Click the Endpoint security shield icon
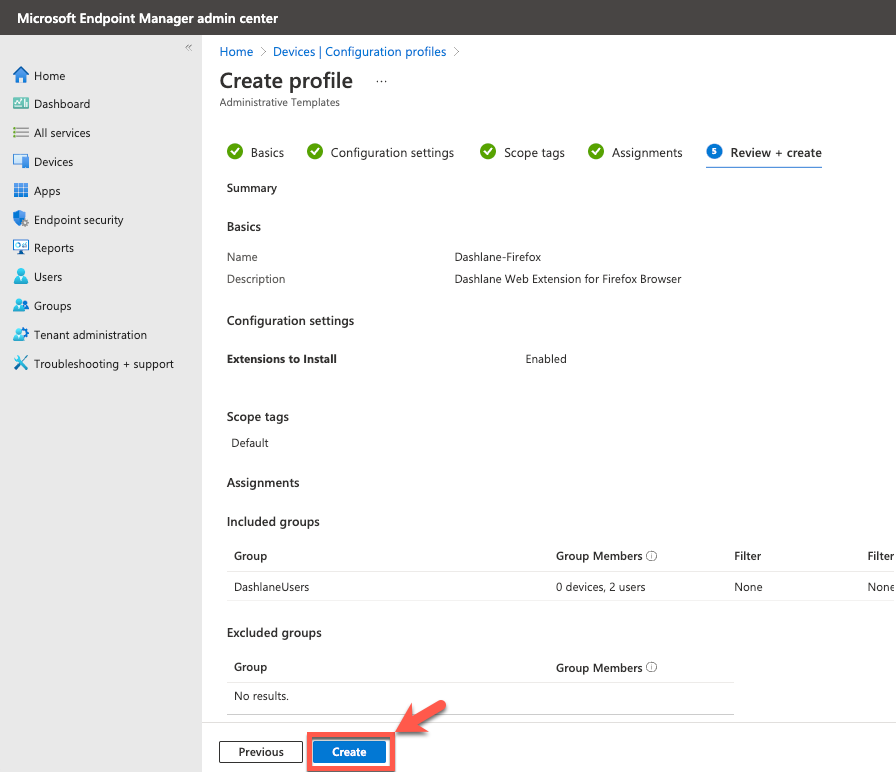The width and height of the screenshot is (896, 772). [x=21, y=219]
